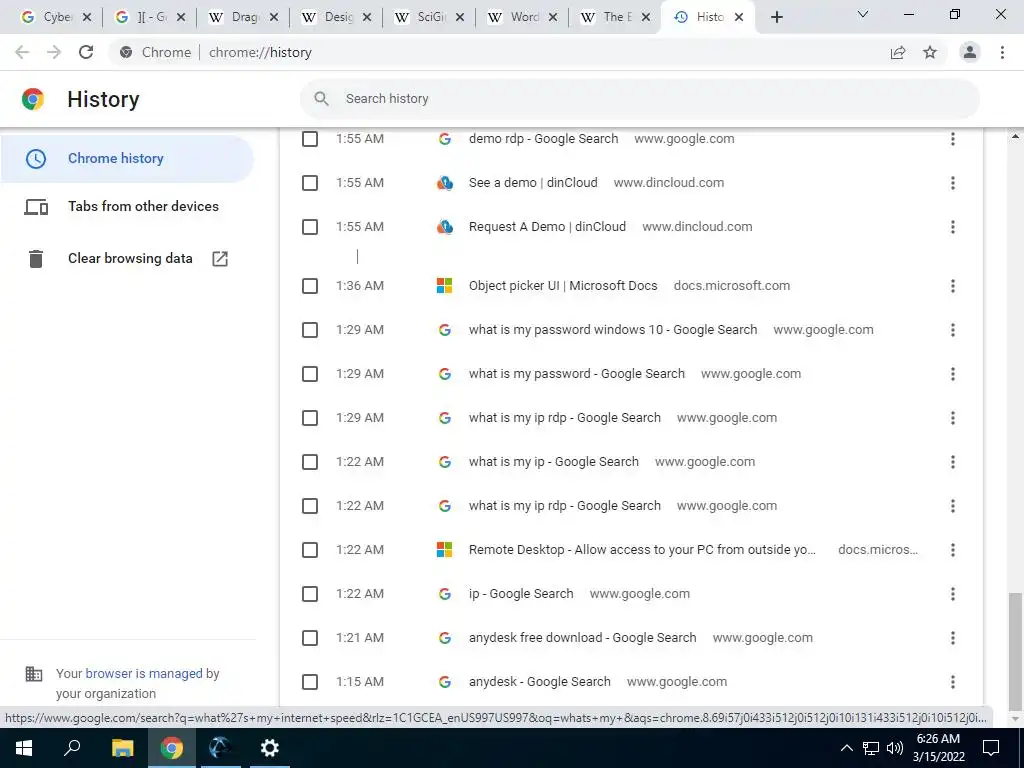Switch to the 'SciGi' Wikipedia tab
Viewport: 1024px width, 768px height.
coord(423,18)
